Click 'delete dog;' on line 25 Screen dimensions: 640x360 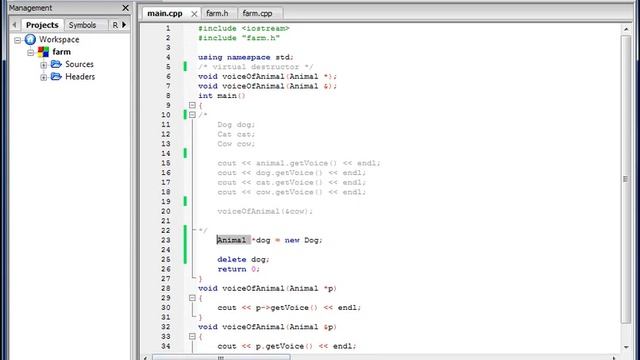(x=243, y=260)
